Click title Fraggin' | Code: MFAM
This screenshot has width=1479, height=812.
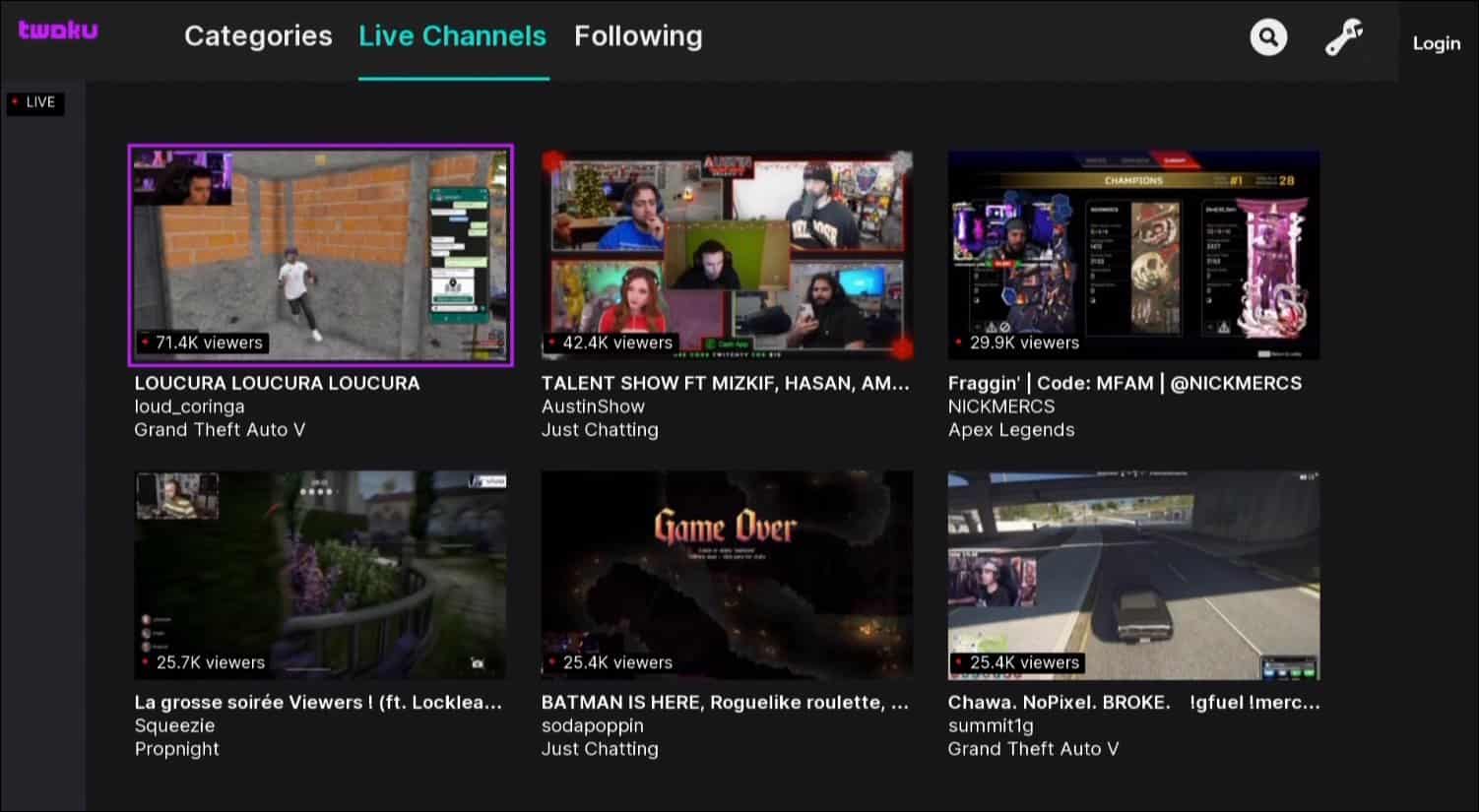[1125, 383]
